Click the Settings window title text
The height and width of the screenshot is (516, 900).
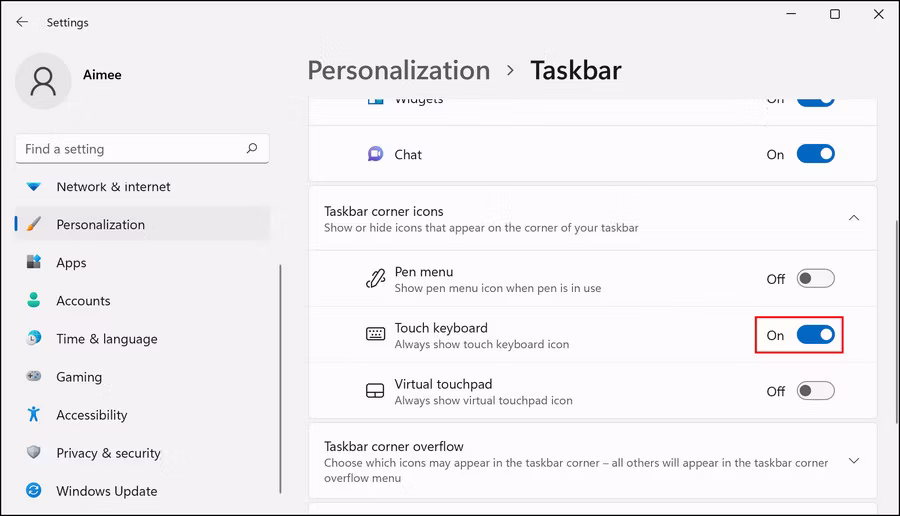click(x=67, y=22)
